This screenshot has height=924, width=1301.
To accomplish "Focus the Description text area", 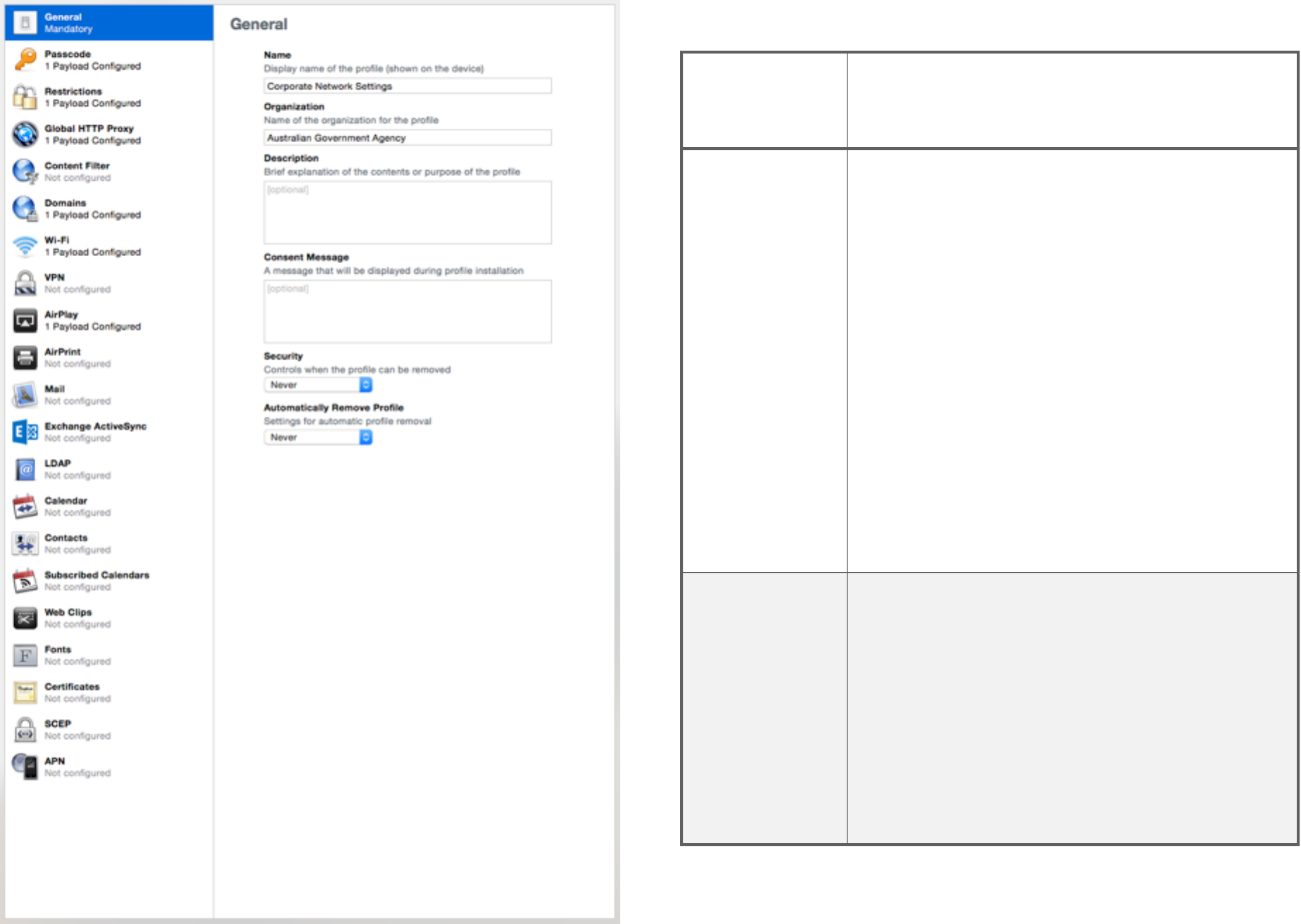I will pyautogui.click(x=408, y=213).
